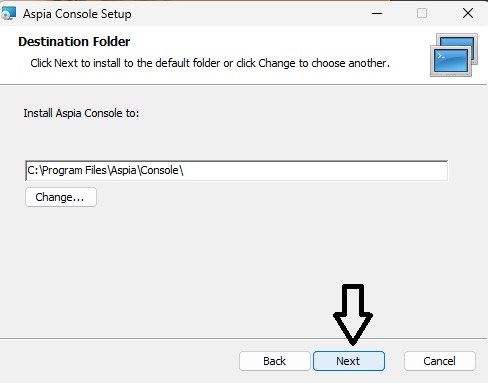Go to the next installation step
The width and height of the screenshot is (488, 383).
[349, 361]
